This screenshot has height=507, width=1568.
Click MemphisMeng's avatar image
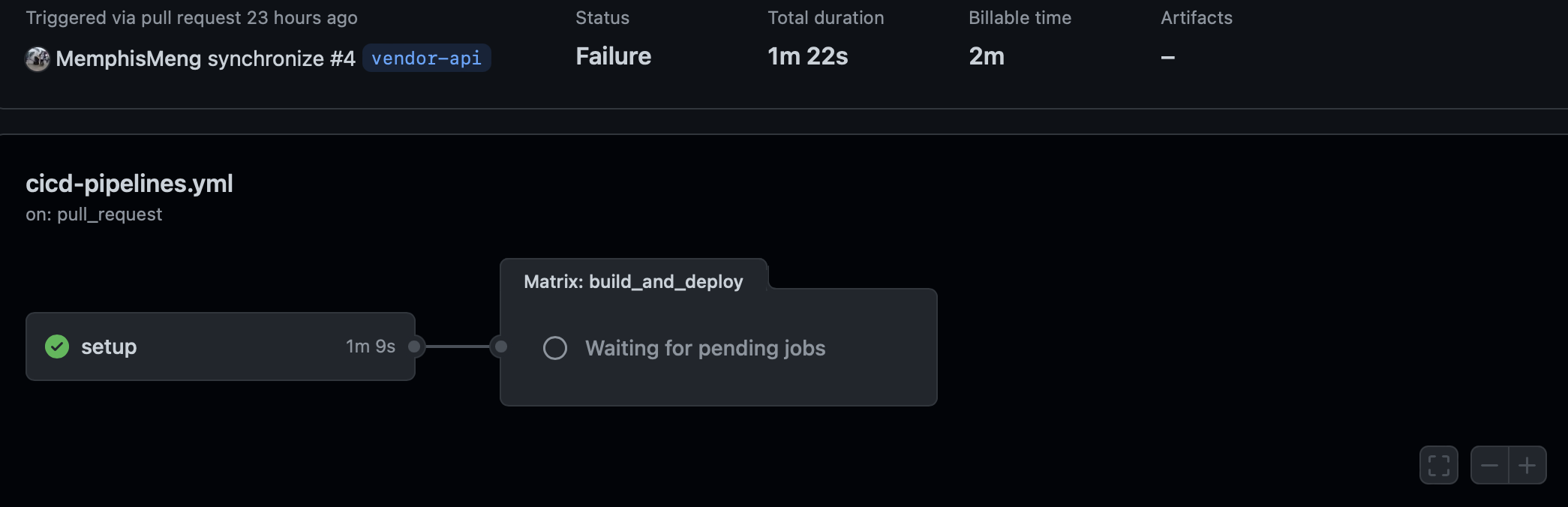tap(38, 58)
